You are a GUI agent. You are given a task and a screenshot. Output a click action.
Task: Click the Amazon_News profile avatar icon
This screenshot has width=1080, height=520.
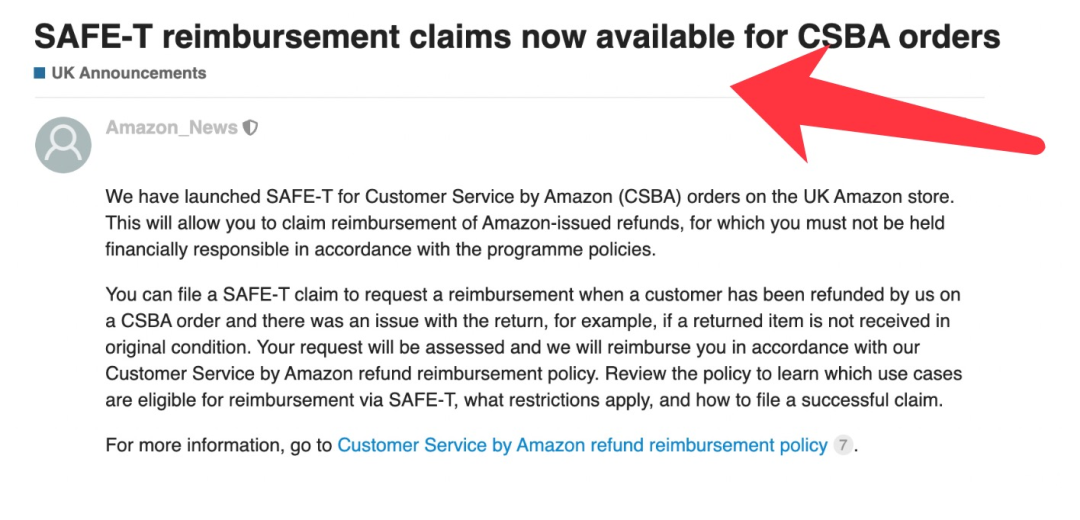[63, 145]
